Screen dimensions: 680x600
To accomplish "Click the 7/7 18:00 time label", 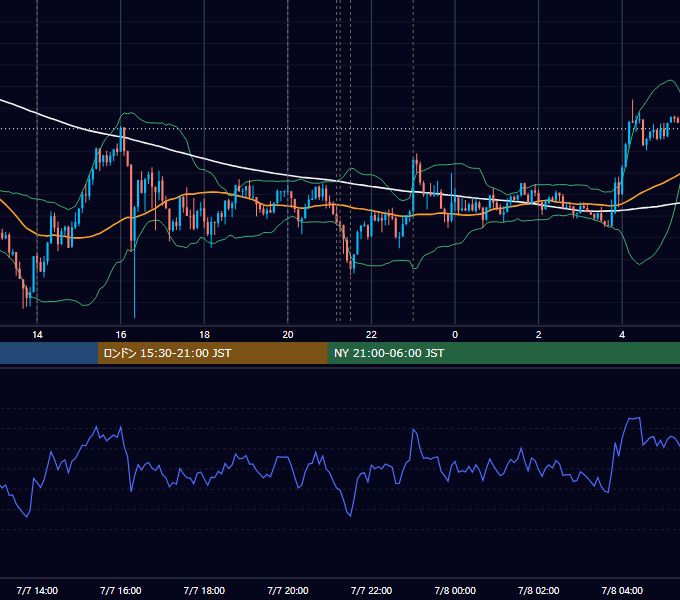I will (204, 590).
